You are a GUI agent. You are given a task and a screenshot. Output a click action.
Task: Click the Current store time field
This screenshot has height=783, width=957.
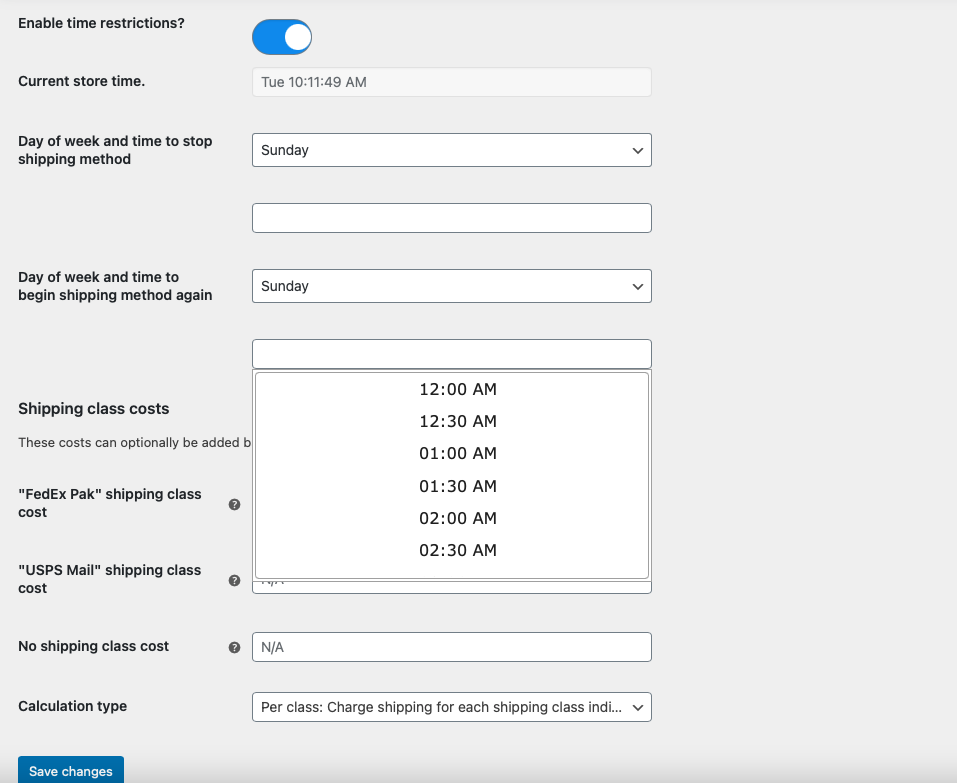452,82
